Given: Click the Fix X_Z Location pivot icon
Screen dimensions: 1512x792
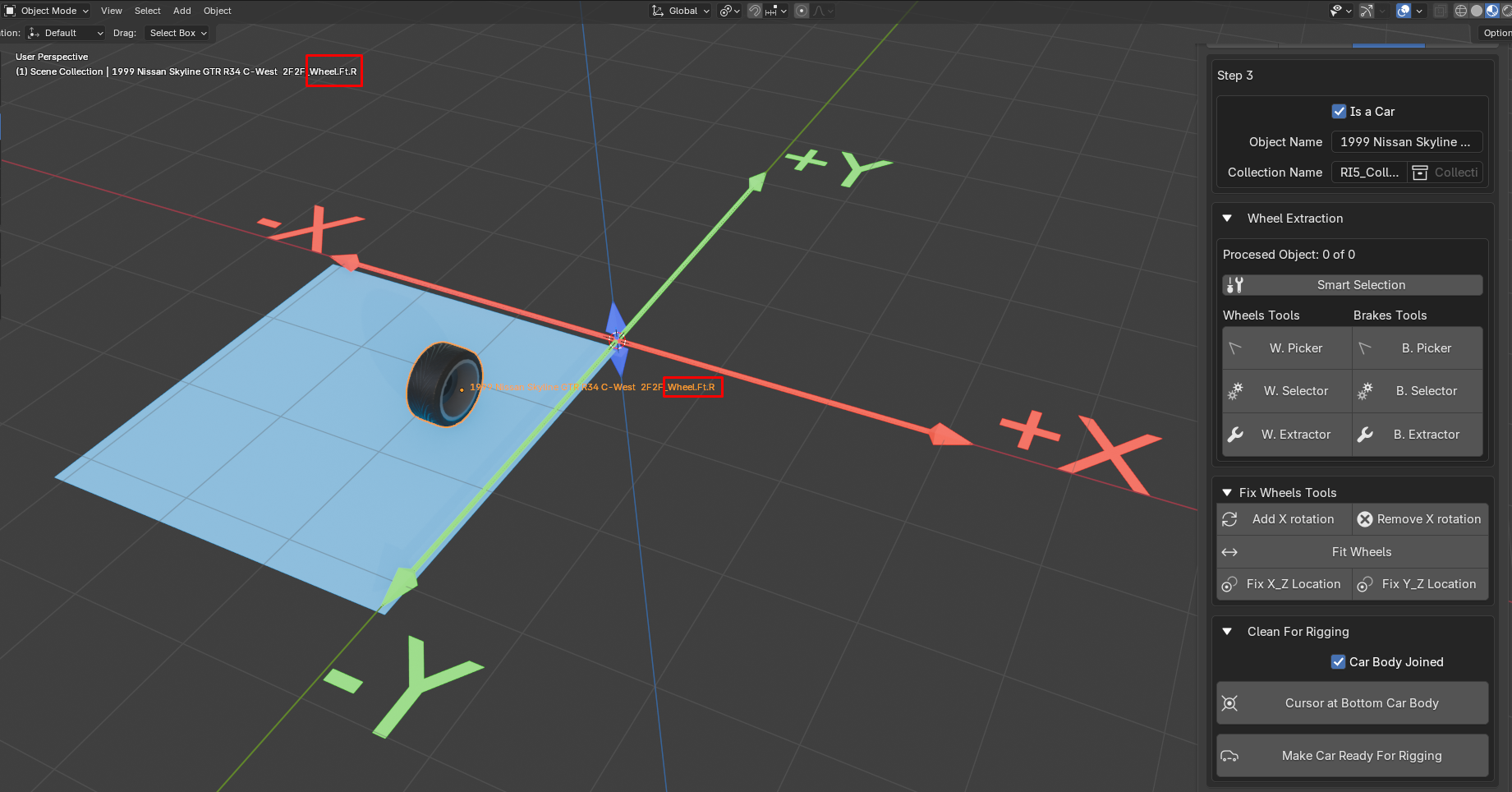Looking at the screenshot, I should click(1229, 584).
